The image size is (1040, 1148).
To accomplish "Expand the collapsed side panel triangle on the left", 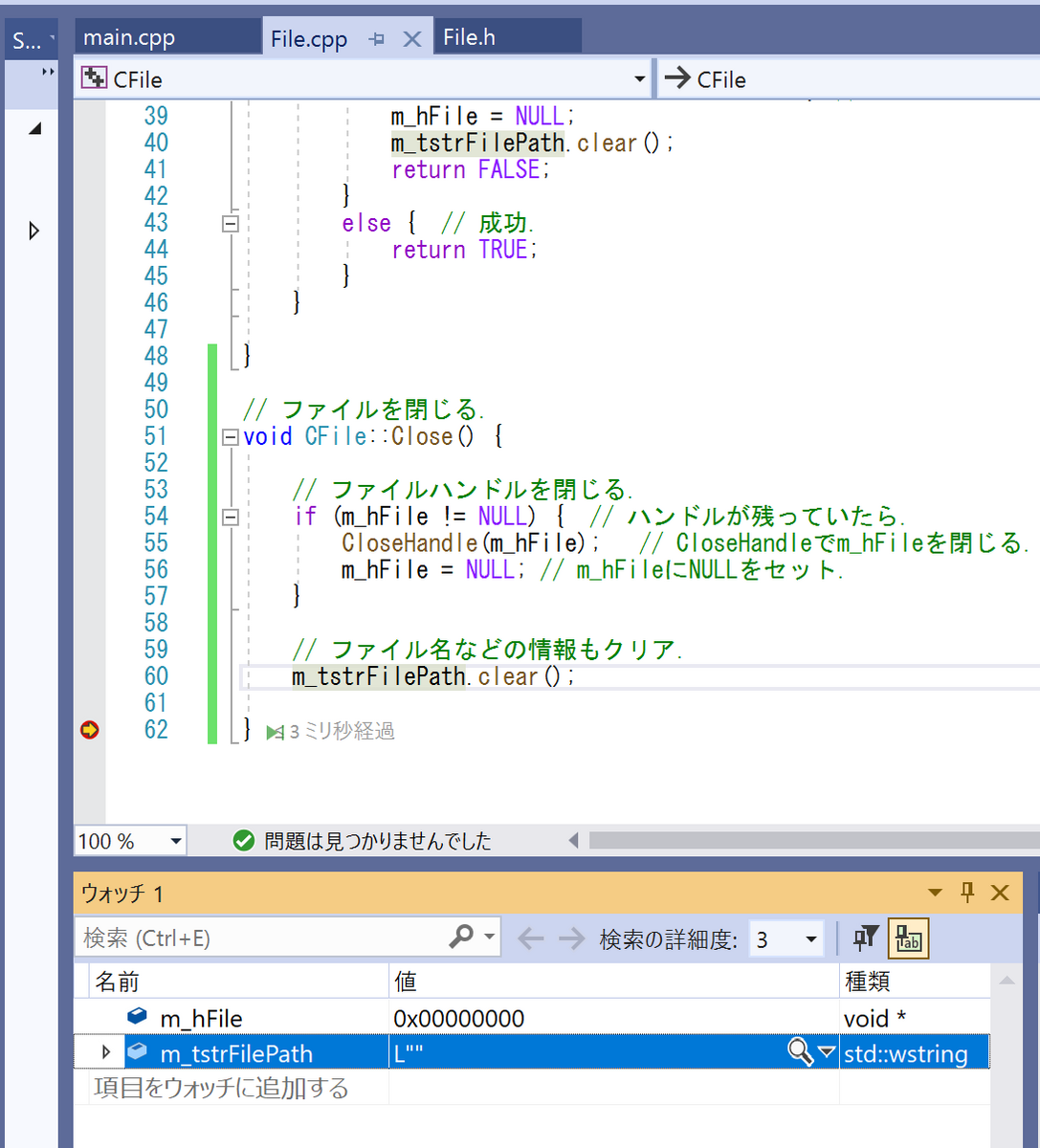I will click(x=34, y=231).
